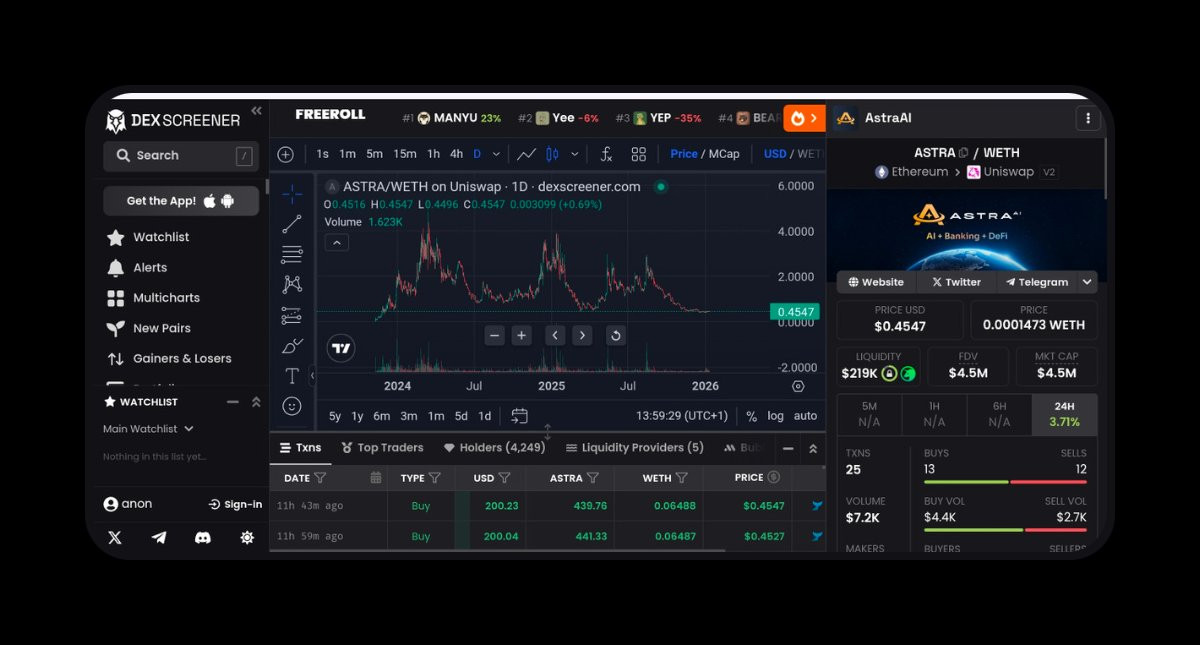Select the brush drawing tool
Image resolution: width=1200 pixels, height=645 pixels.
click(291, 346)
